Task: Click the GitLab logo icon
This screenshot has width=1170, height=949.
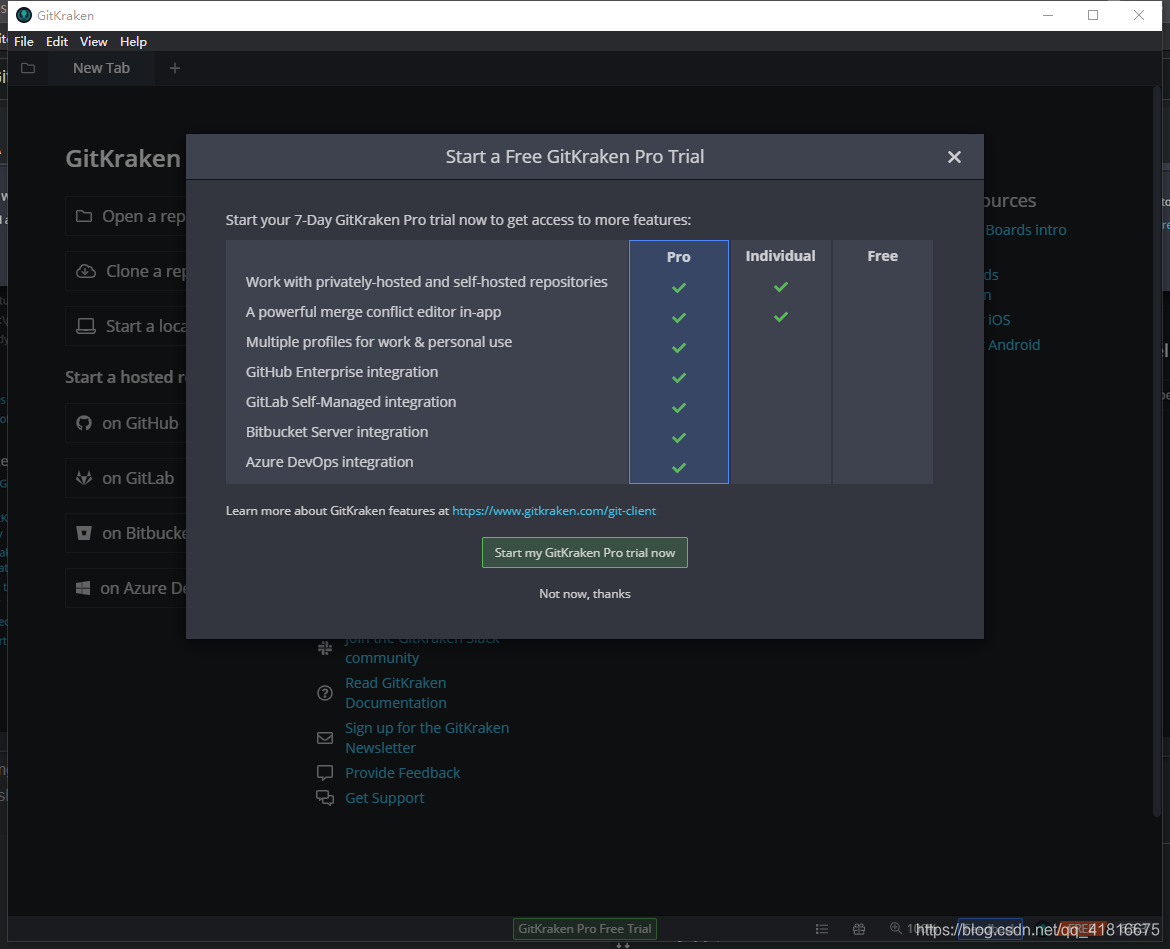Action: tap(84, 478)
